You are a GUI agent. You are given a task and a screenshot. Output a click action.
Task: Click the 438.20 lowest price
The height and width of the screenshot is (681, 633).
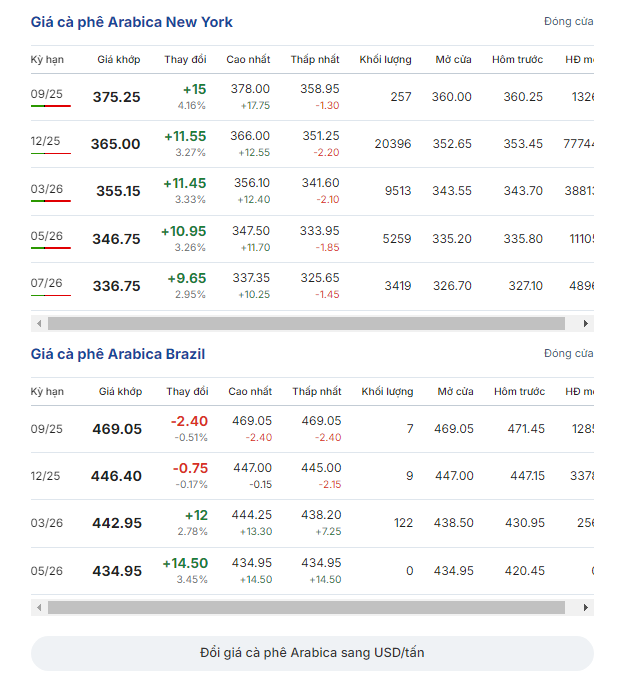coord(321,515)
